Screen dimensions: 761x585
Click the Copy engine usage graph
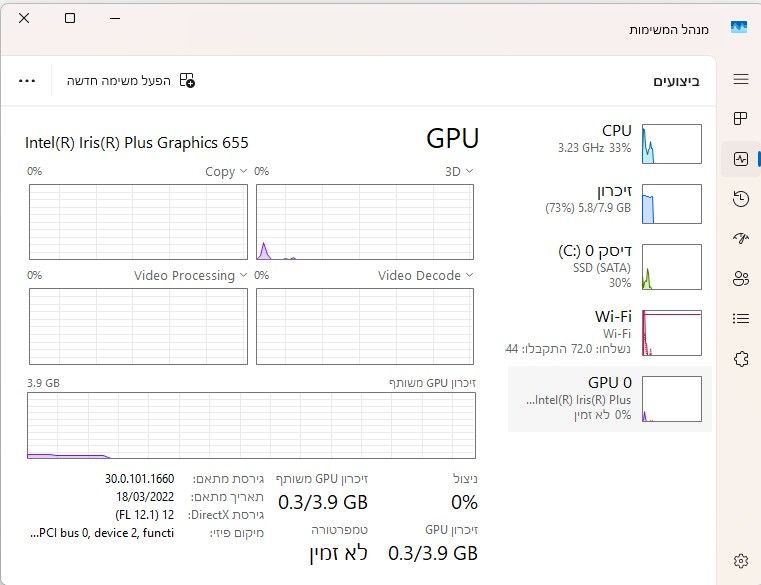(x=138, y=222)
